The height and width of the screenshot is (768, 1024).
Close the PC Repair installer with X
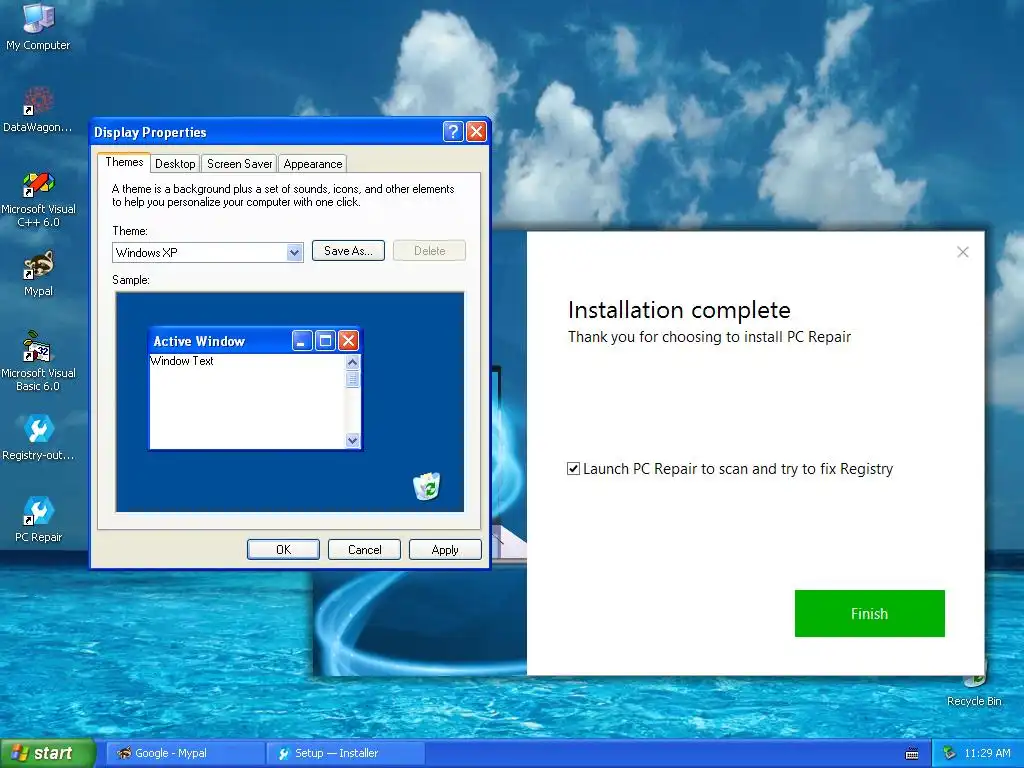(963, 252)
